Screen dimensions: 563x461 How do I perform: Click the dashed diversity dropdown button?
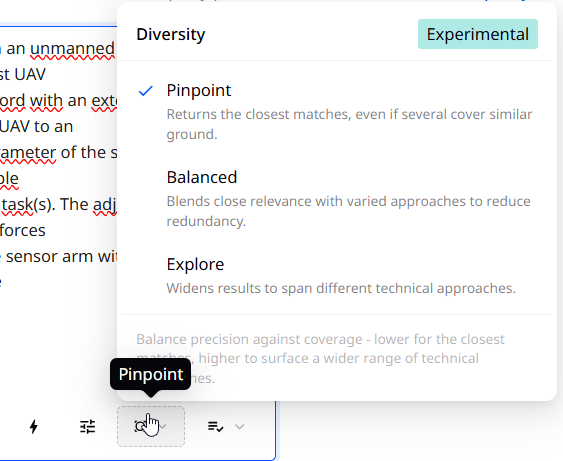click(151, 427)
